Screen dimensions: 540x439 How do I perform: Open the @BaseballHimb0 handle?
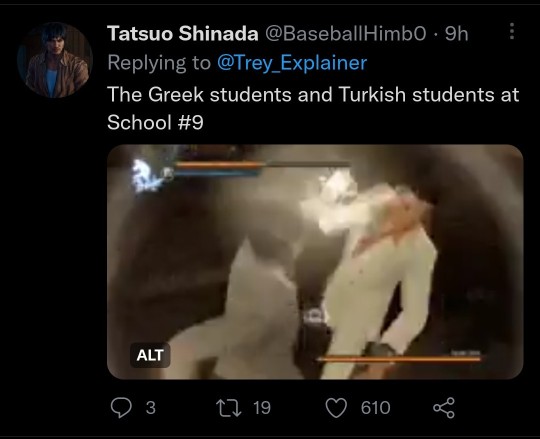[346, 33]
